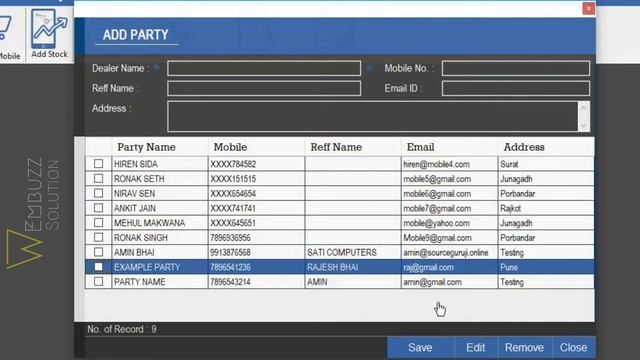The width and height of the screenshot is (640, 360).
Task: Enable the MEHUL MAKWANA checkbox
Action: pyautogui.click(x=98, y=222)
